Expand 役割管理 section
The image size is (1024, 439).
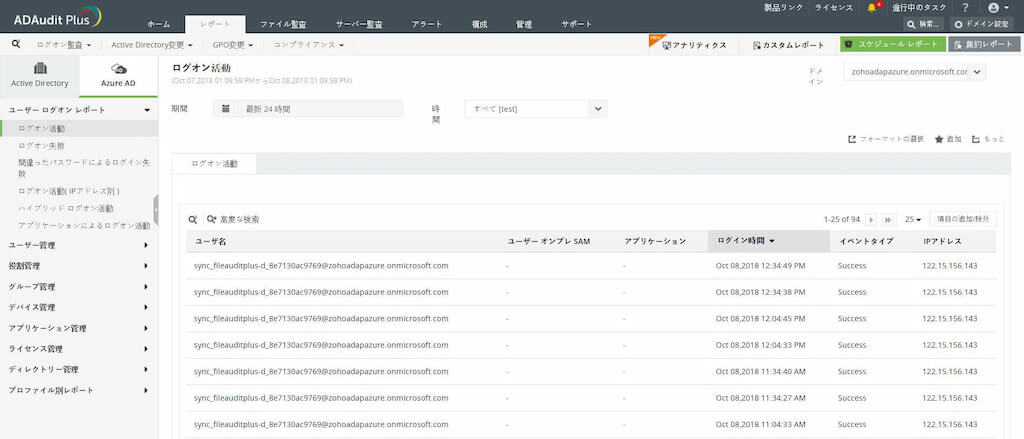(x=79, y=266)
